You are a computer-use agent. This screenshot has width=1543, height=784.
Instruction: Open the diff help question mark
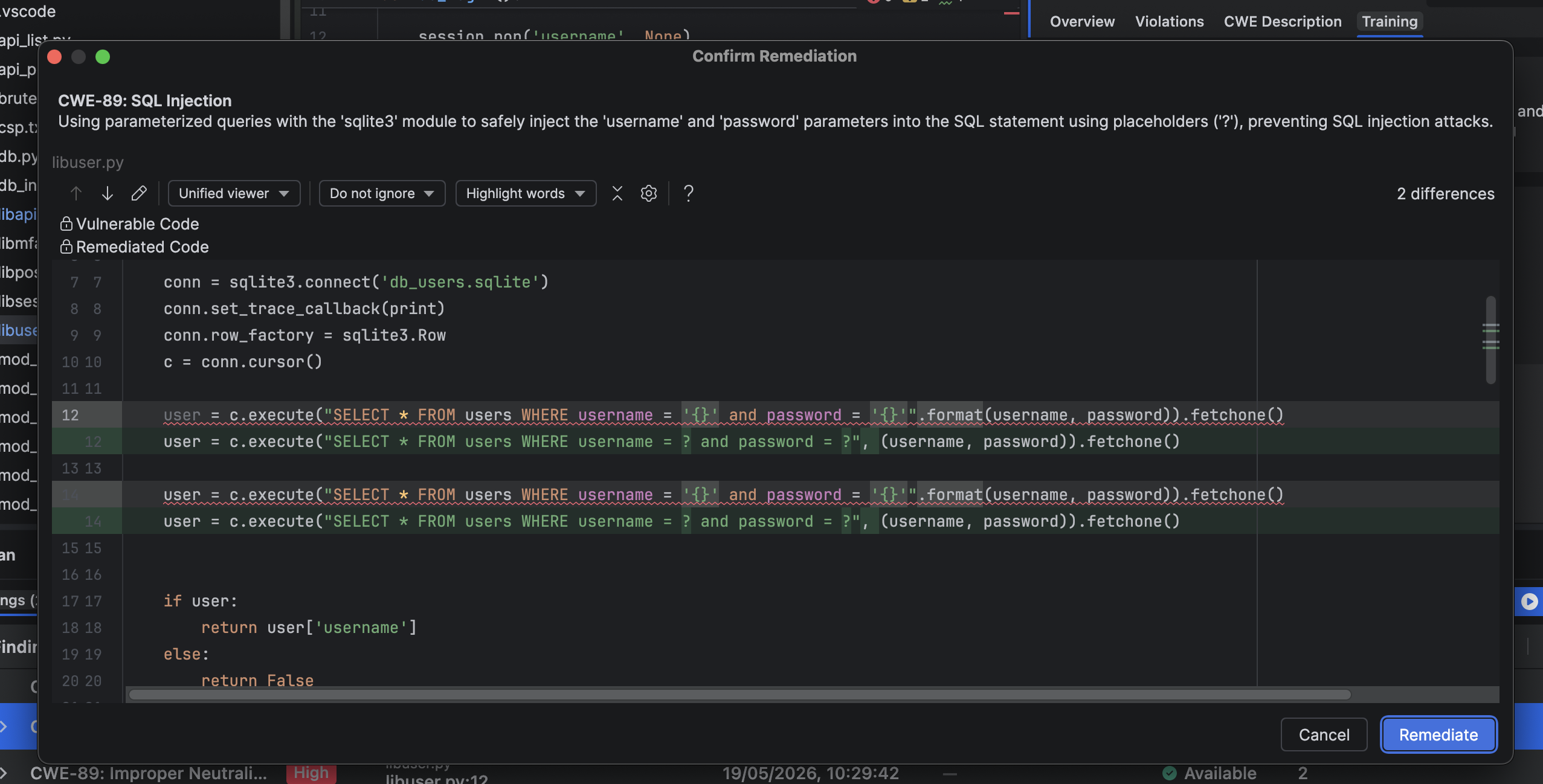click(688, 193)
